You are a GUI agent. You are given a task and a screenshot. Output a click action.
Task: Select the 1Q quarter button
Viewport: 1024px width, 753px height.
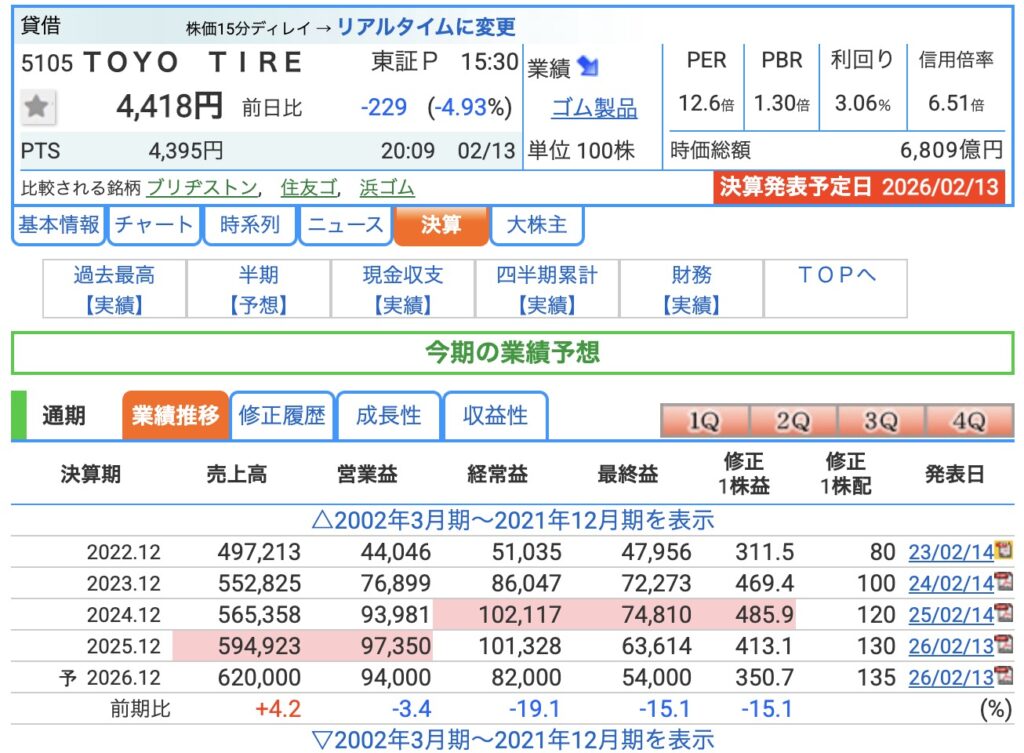[x=704, y=422]
